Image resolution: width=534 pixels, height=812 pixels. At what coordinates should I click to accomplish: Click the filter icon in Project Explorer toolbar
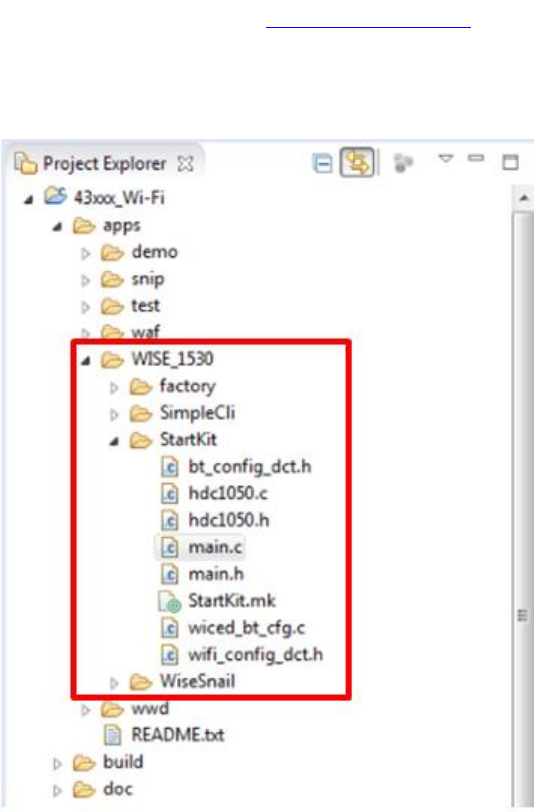403,163
